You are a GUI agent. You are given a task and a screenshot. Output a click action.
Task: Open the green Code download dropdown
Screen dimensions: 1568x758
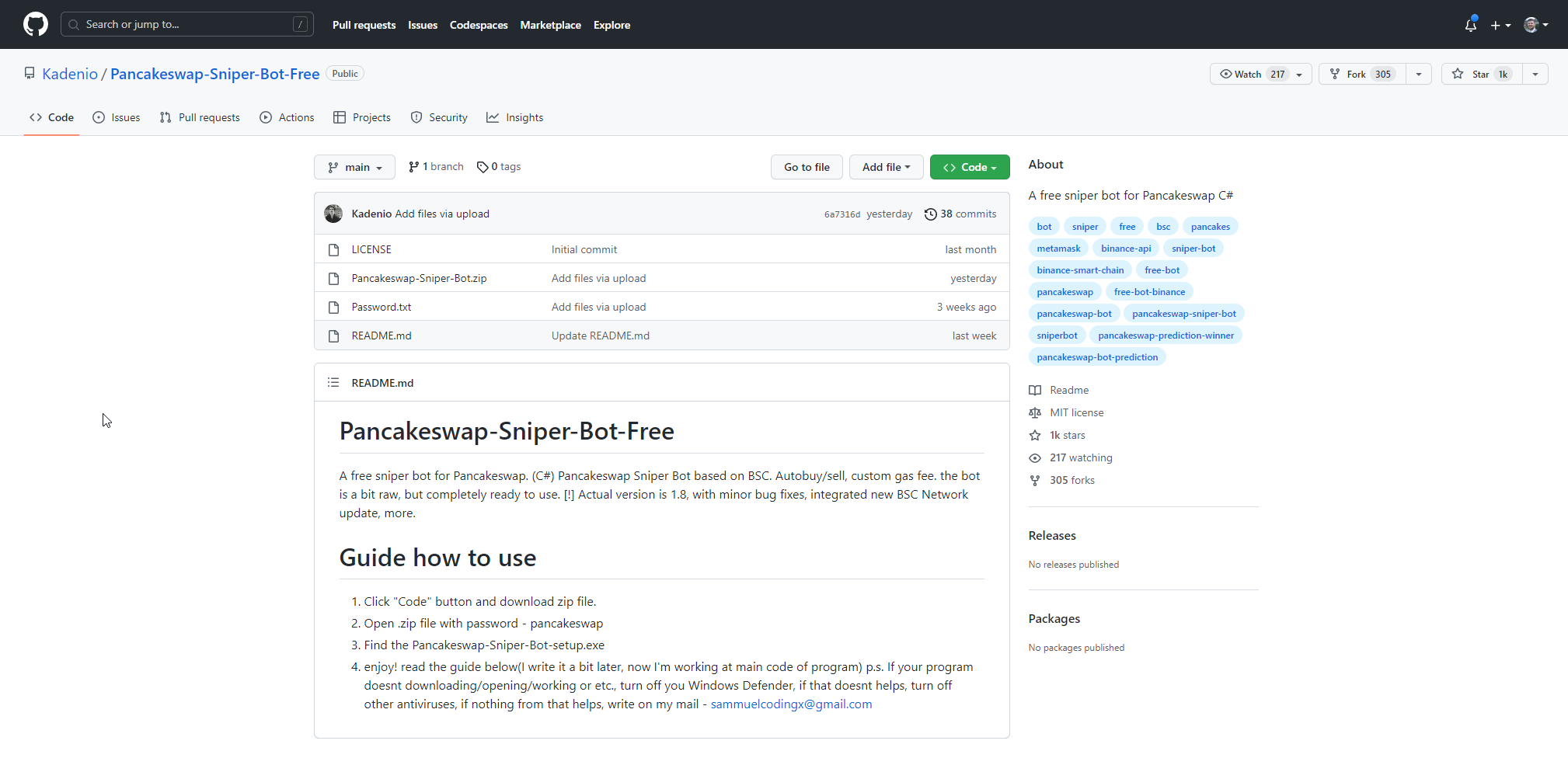tap(970, 167)
